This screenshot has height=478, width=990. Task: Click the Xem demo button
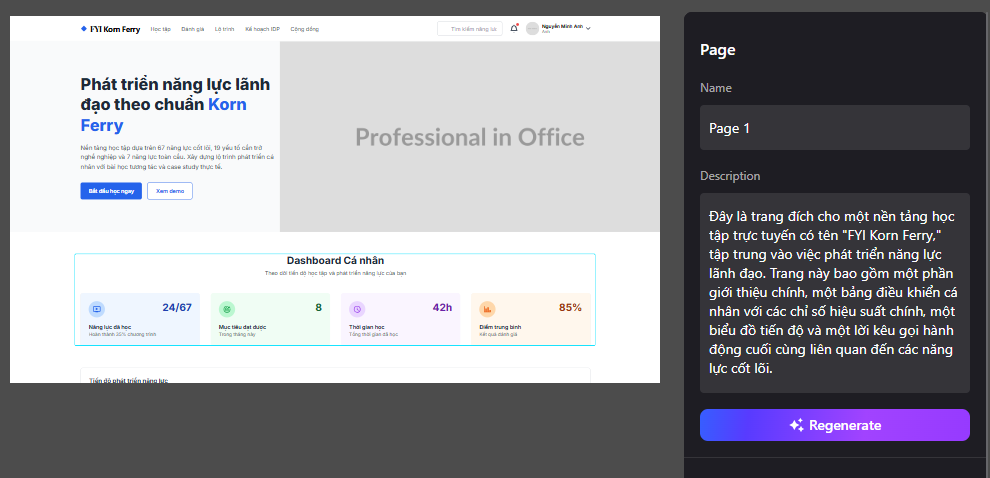point(170,191)
